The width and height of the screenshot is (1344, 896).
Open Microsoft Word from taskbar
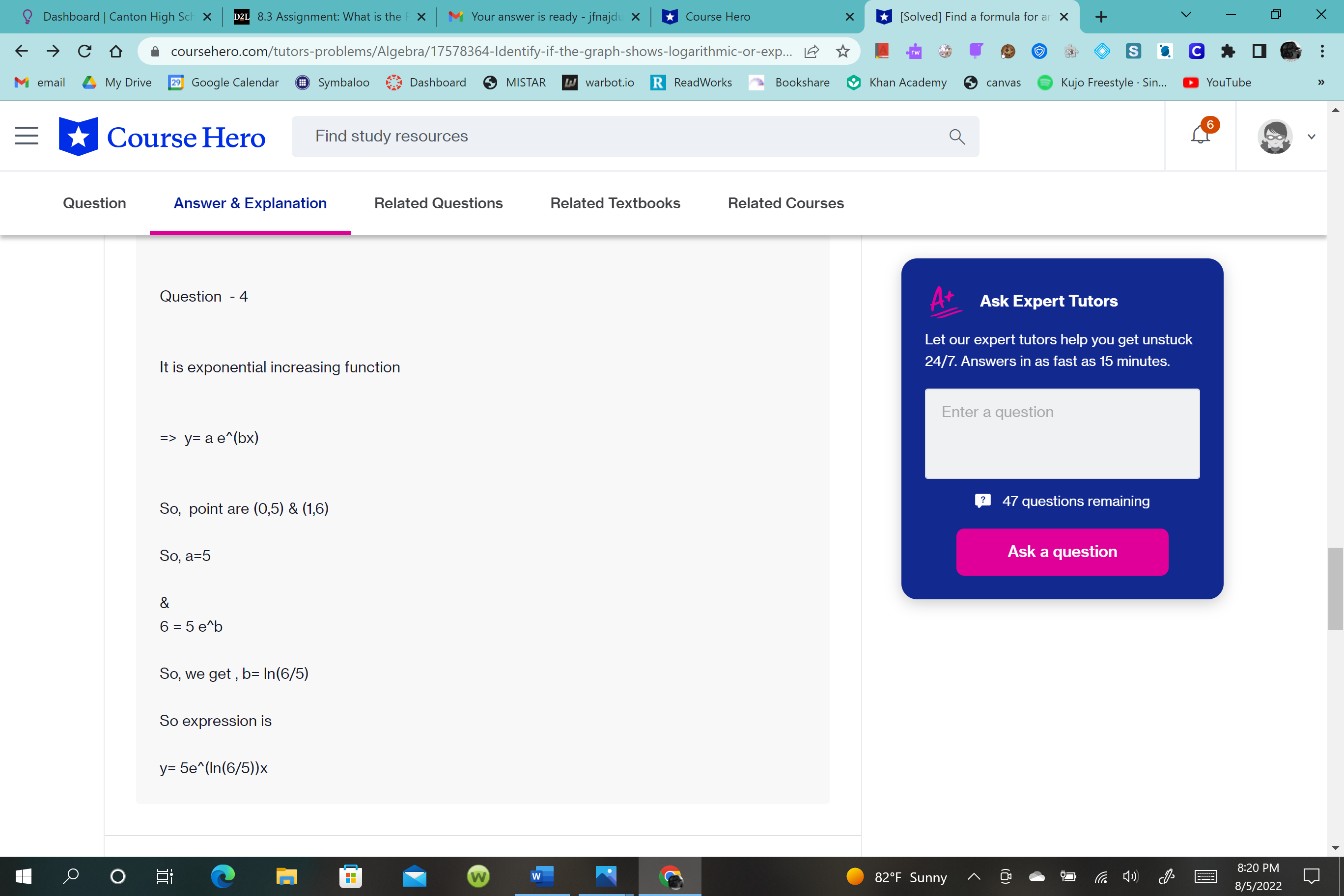(x=542, y=875)
